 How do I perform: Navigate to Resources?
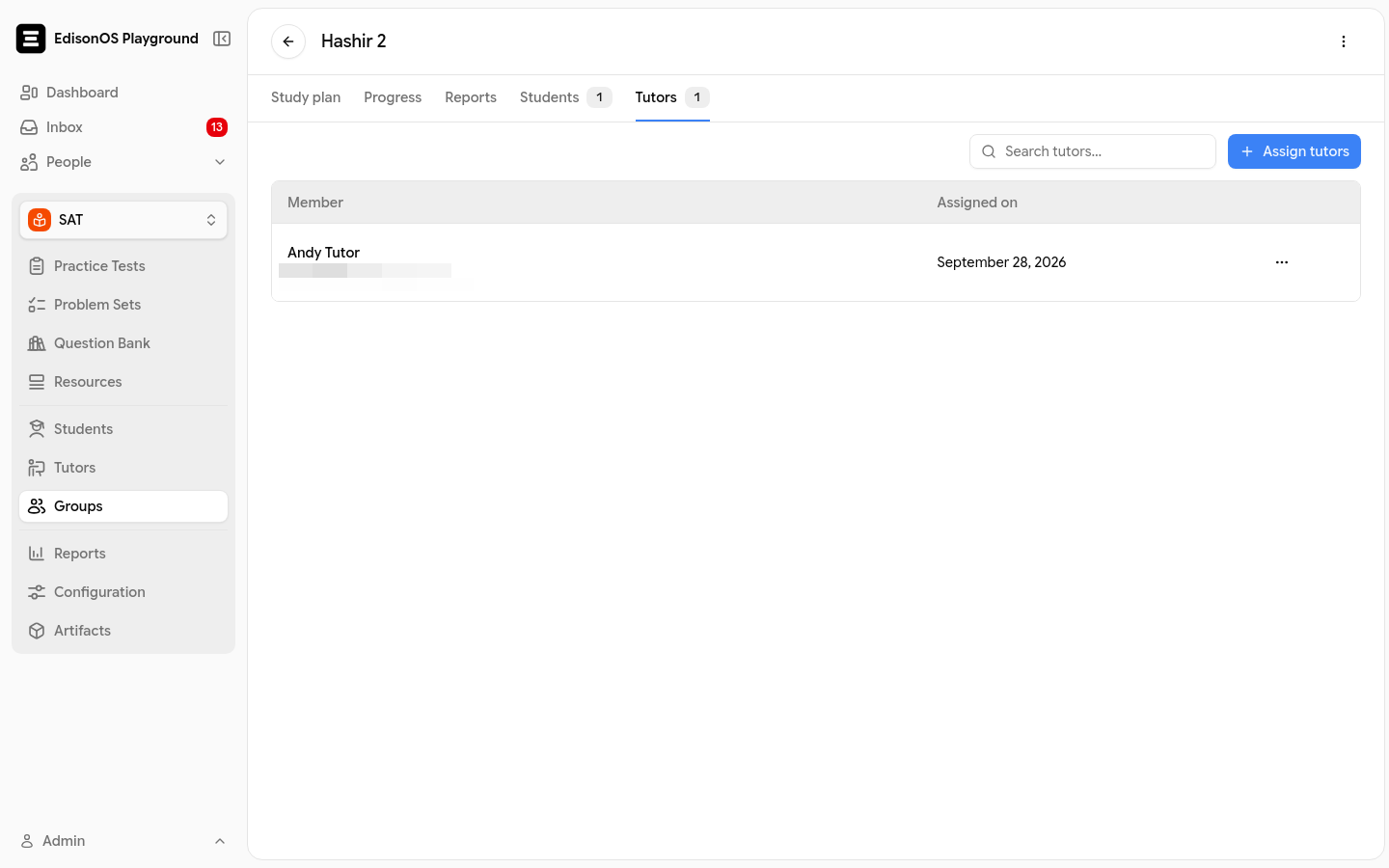[x=123, y=382]
